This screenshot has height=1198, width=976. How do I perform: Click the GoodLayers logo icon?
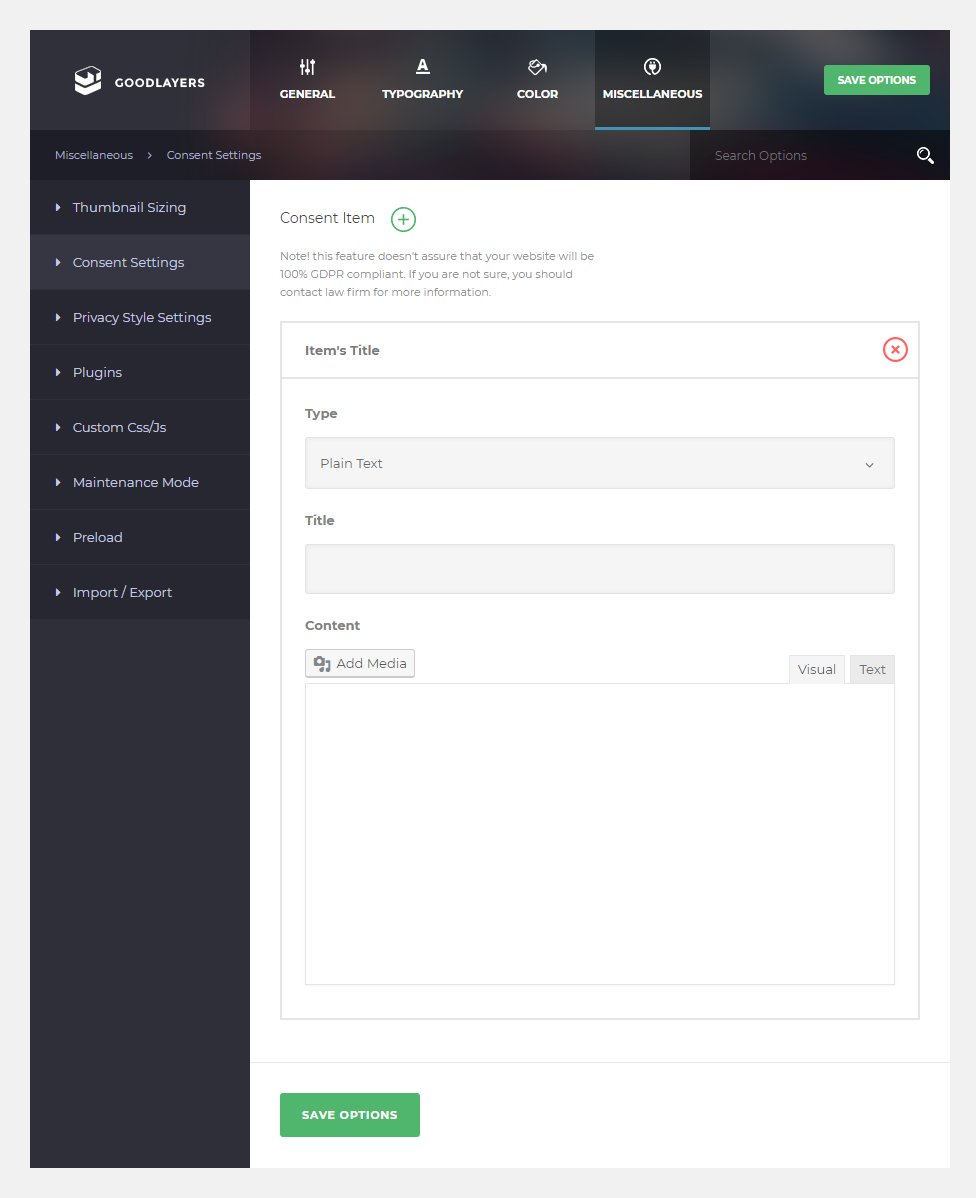88,80
